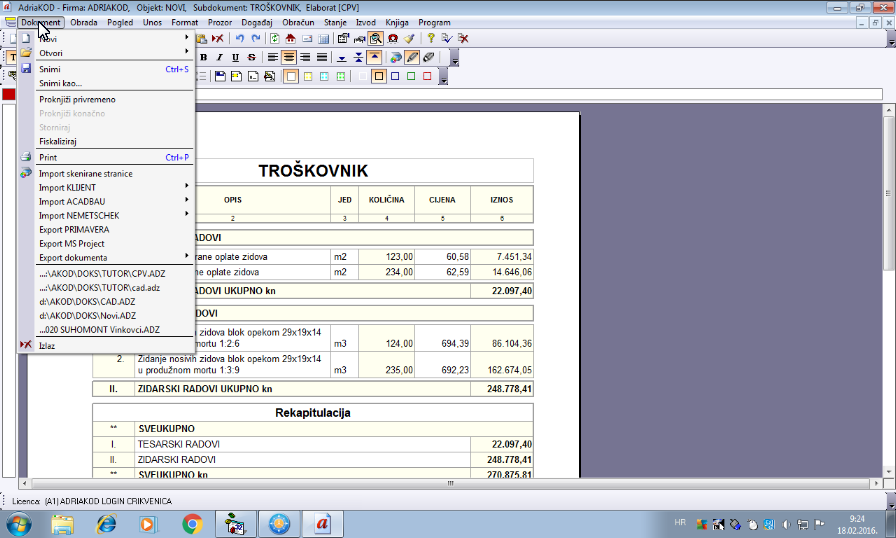The image size is (896, 538).
Task: Toggle underline formatting
Action: pos(235,57)
